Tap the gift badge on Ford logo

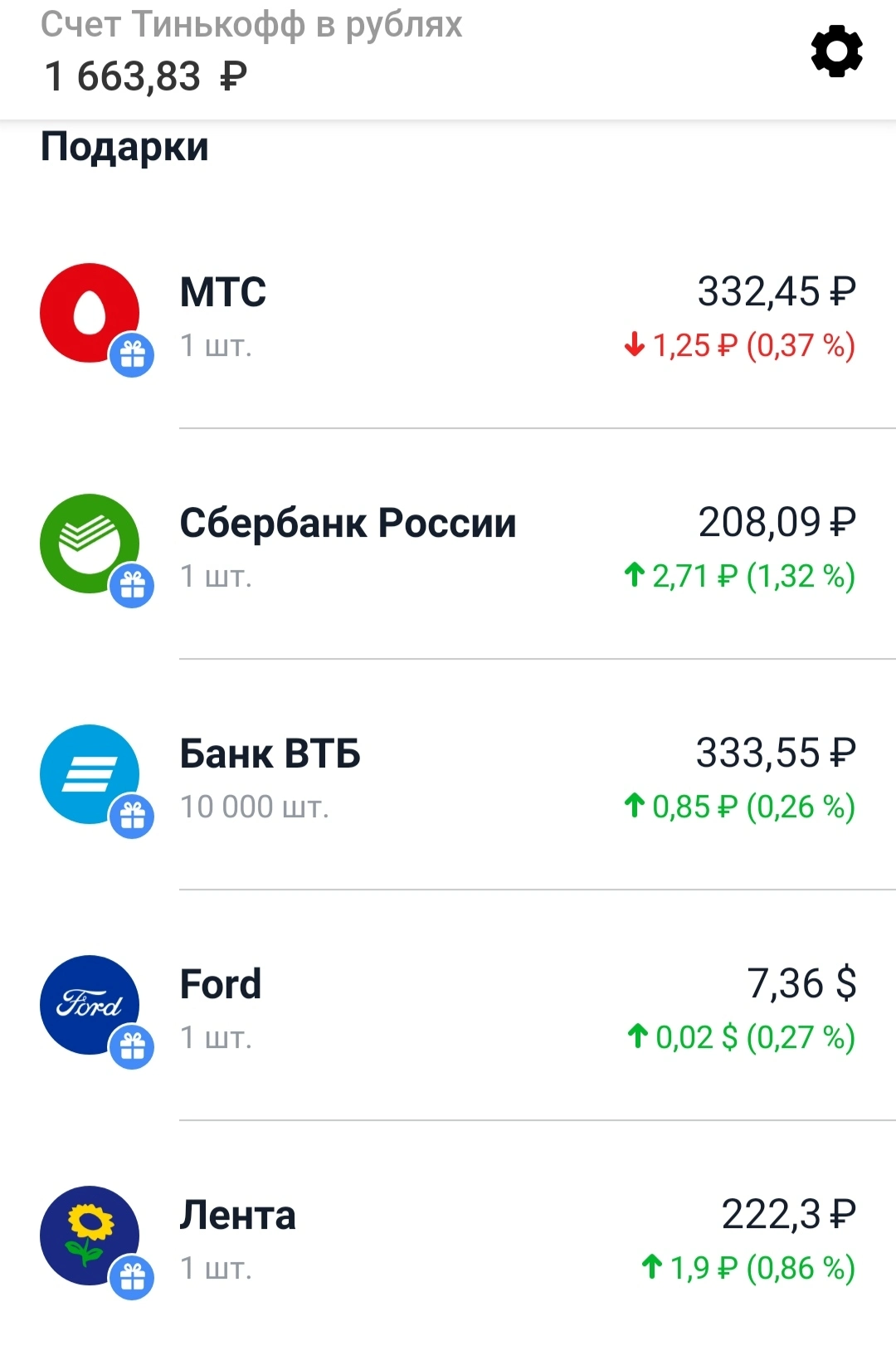click(133, 1047)
